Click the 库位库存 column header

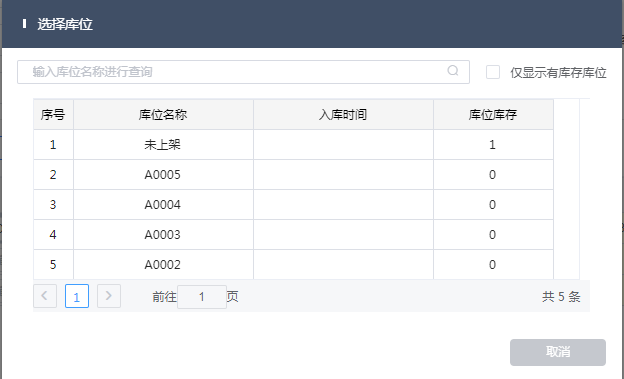tap(493, 115)
